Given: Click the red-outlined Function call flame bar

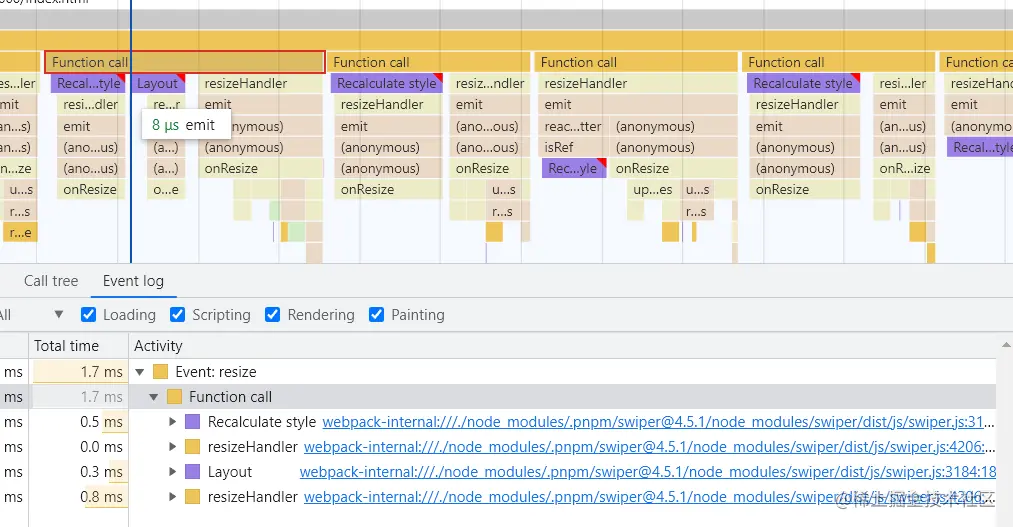Looking at the screenshot, I should click(185, 62).
